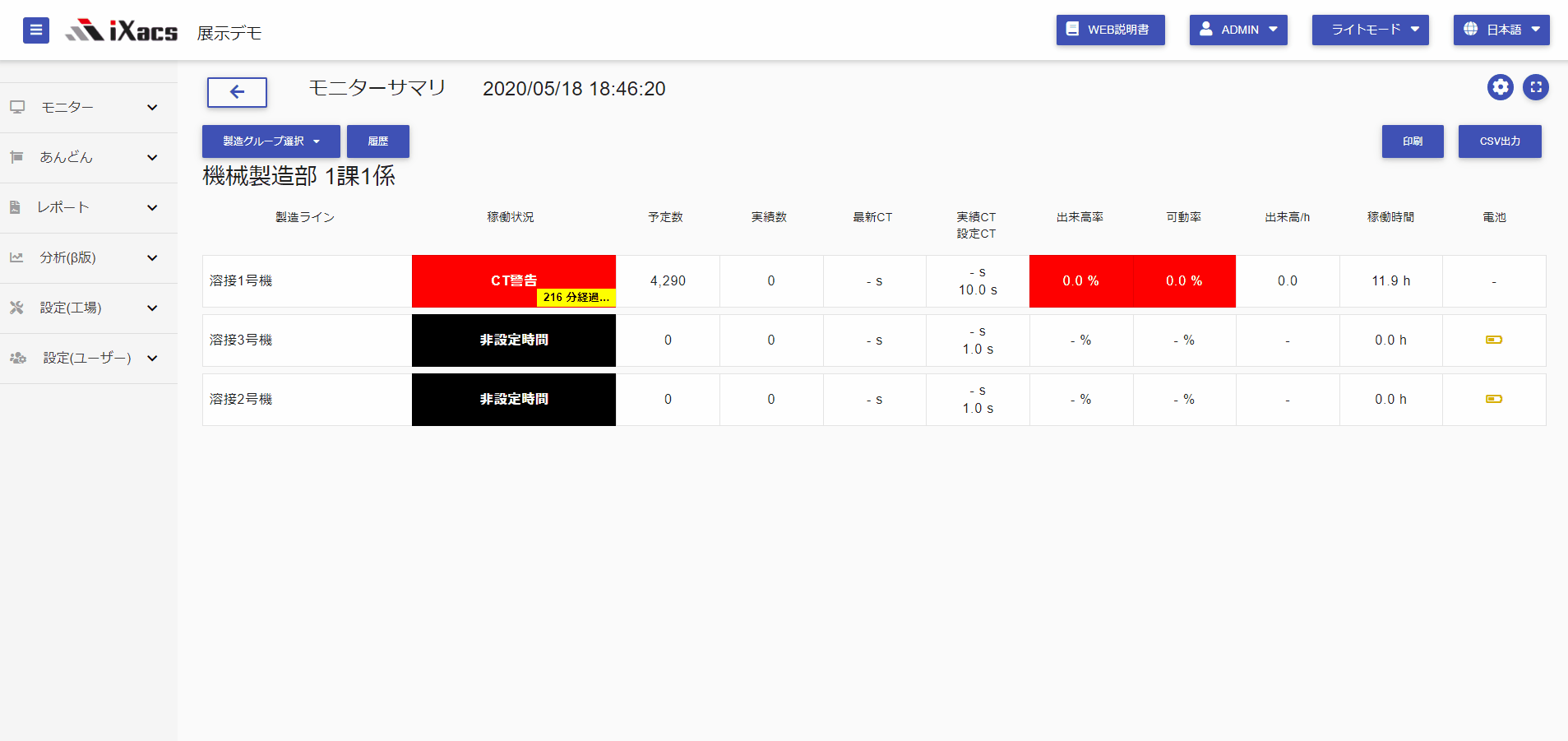Screen dimensions: 1568x741
Task: Click the 216 分経過 yellow badge
Action: [x=576, y=298]
